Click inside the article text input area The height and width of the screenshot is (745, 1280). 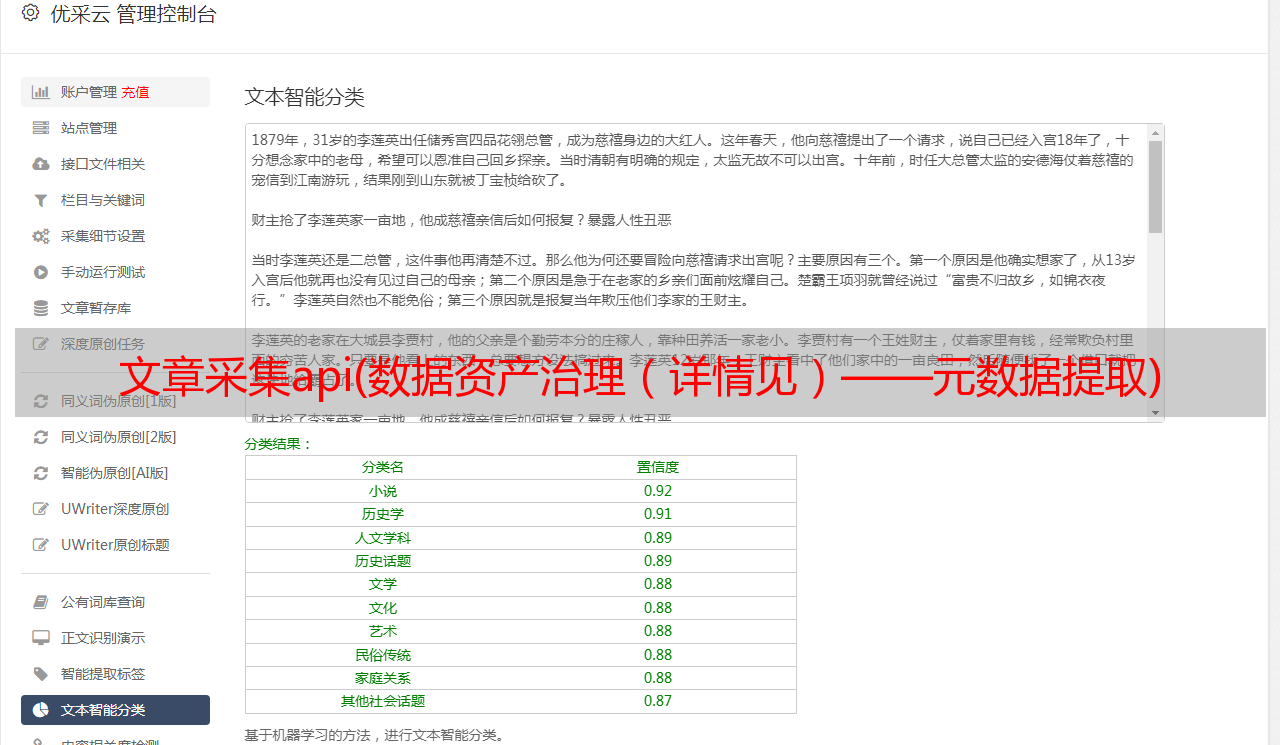(697, 272)
